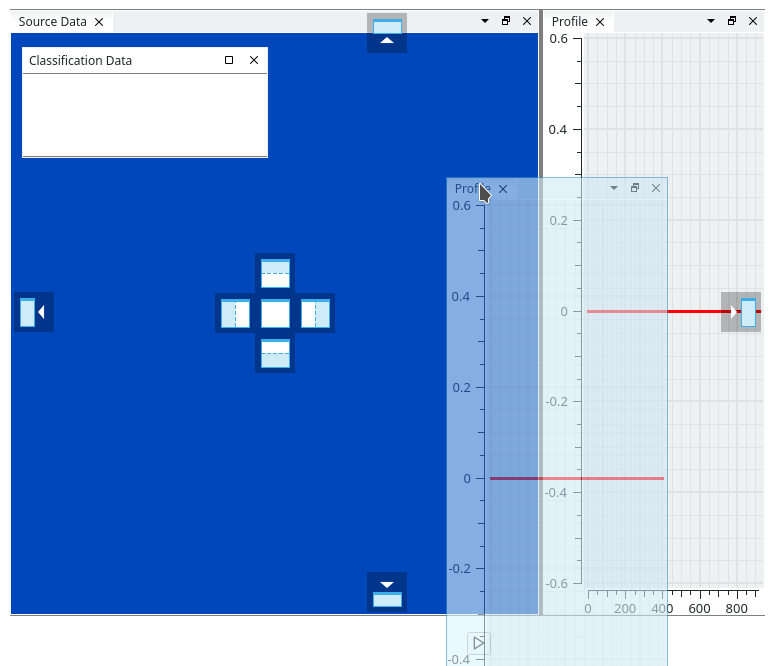Dock panel to bottom edge indicator
The width and height of the screenshot is (773, 666).
coord(387,592)
